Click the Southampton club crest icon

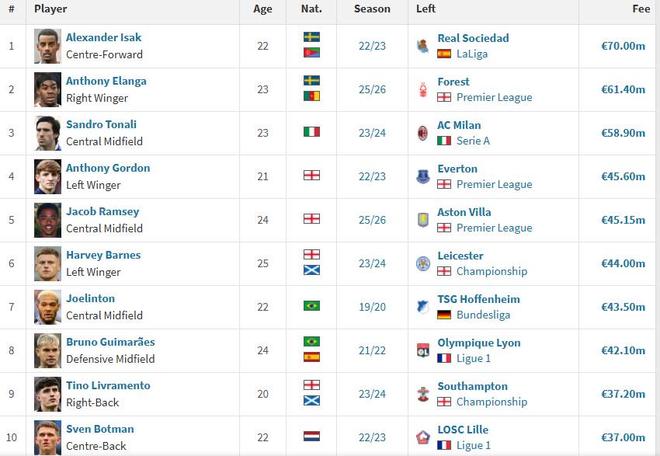pos(423,394)
